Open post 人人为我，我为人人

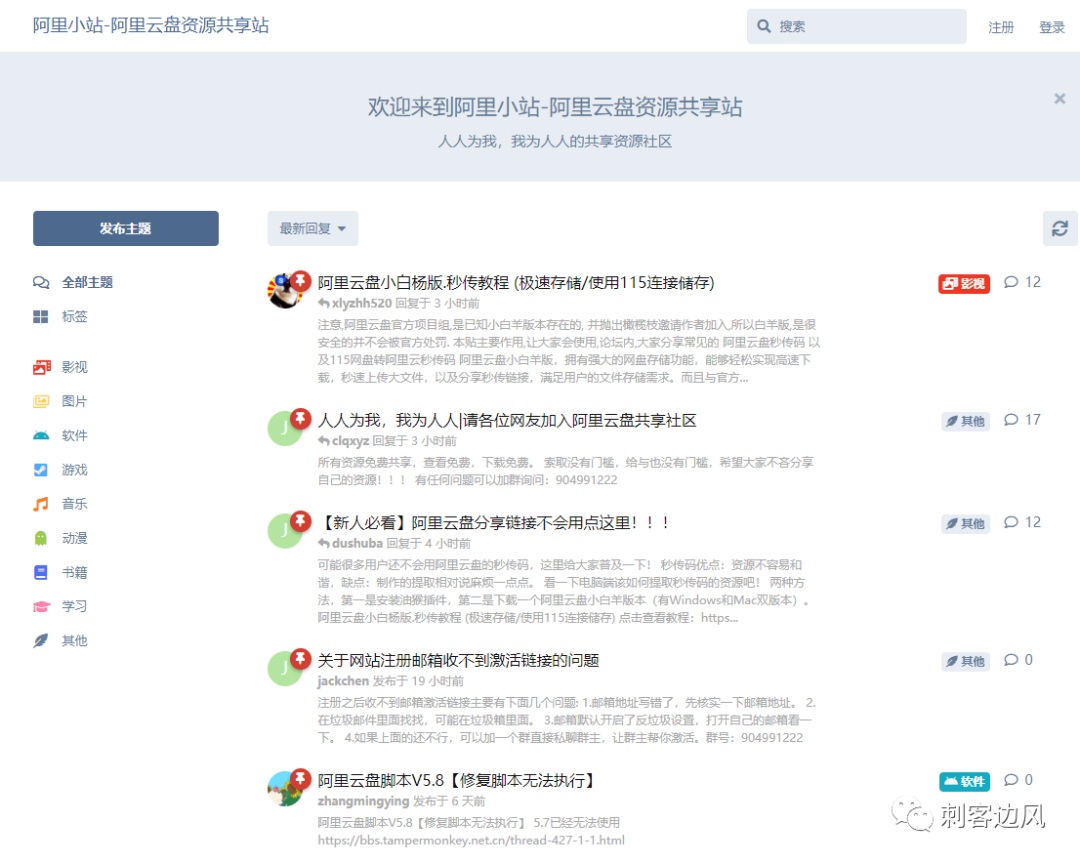pos(507,420)
